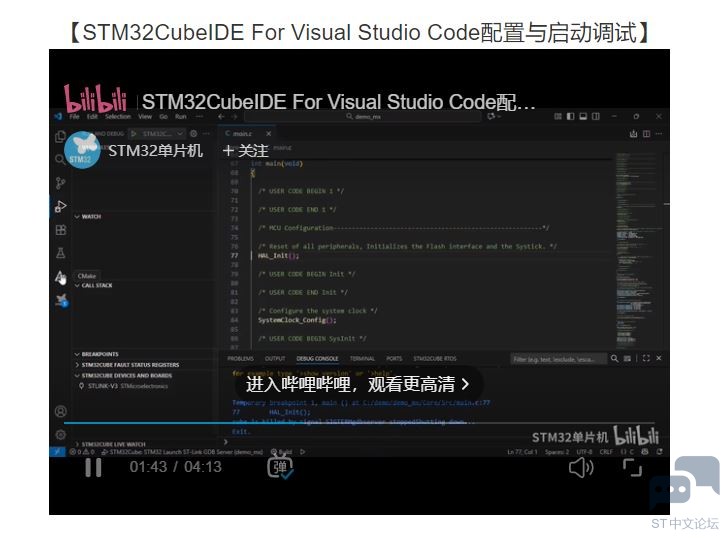Open fullscreen video mode
The image size is (728, 539).
(x=632, y=468)
